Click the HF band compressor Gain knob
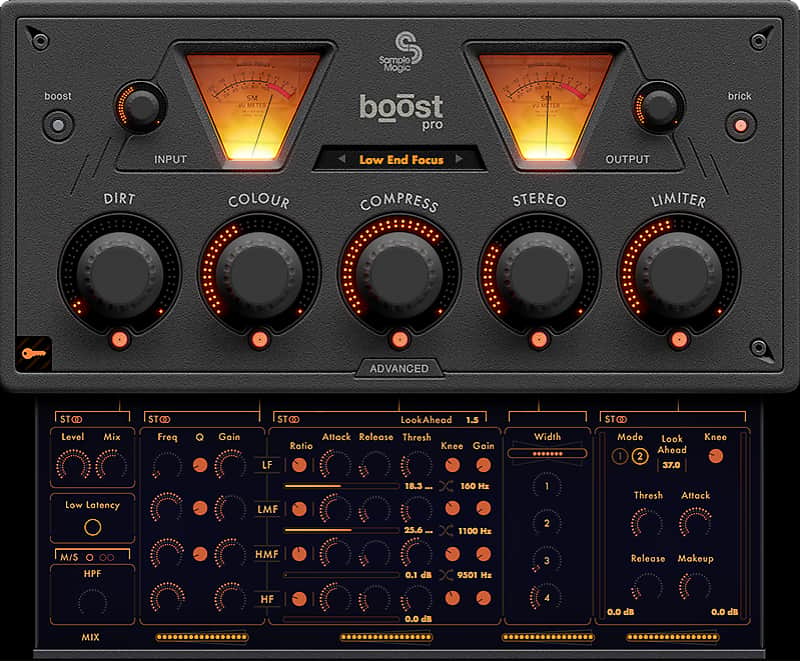800x661 pixels. click(483, 598)
